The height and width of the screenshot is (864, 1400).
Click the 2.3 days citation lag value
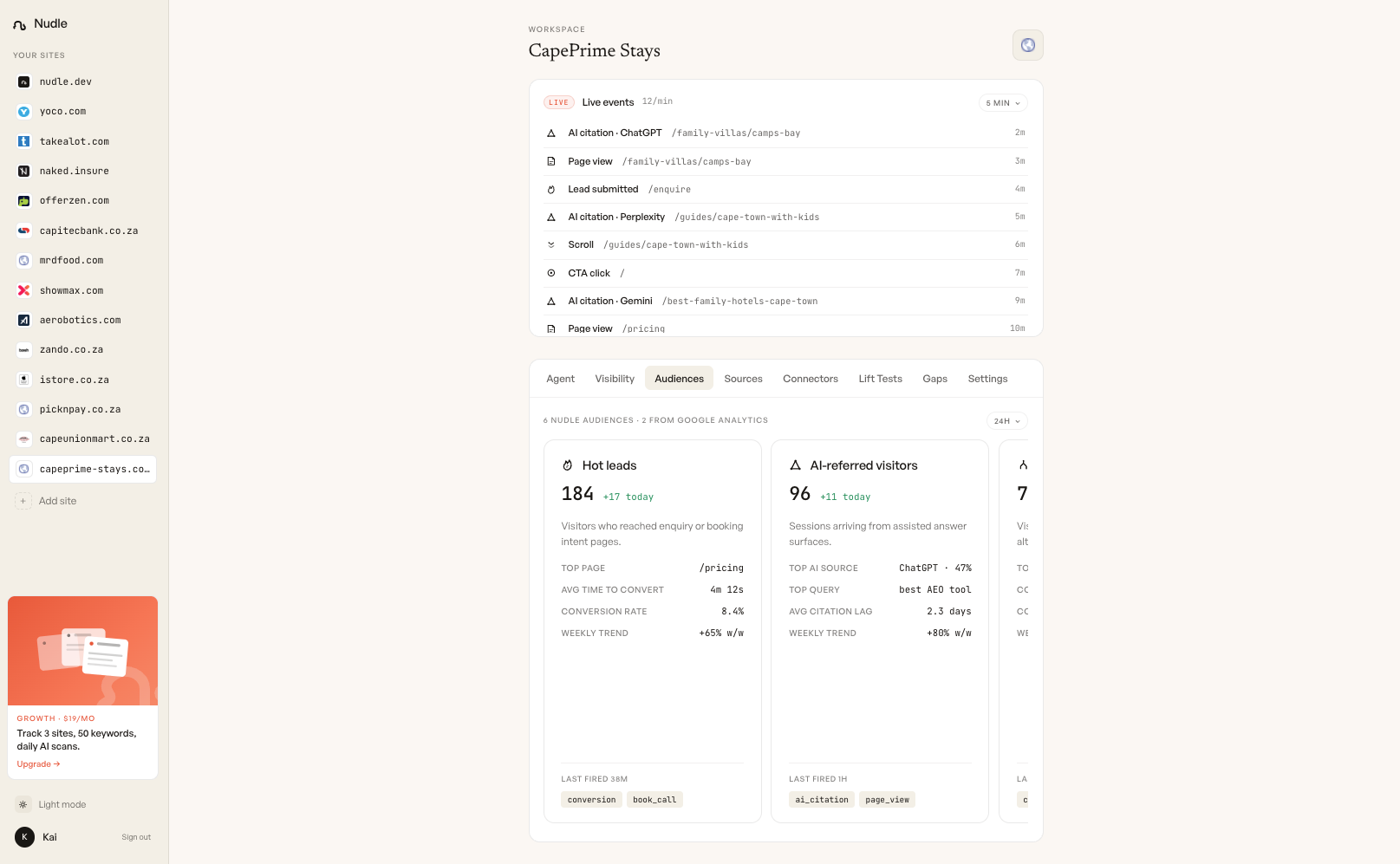pyautogui.click(x=949, y=612)
